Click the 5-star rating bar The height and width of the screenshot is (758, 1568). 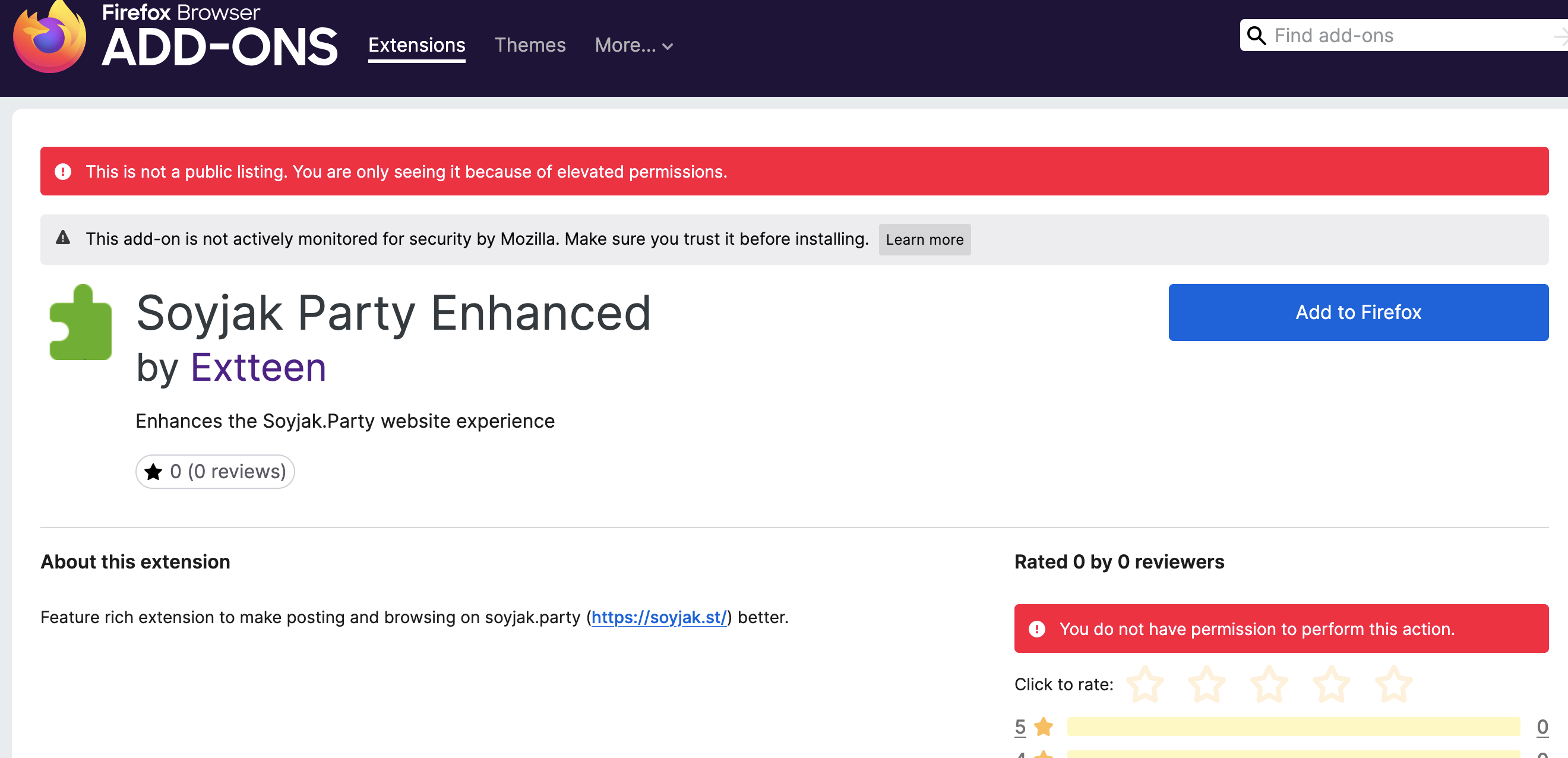pyautogui.click(x=1293, y=727)
